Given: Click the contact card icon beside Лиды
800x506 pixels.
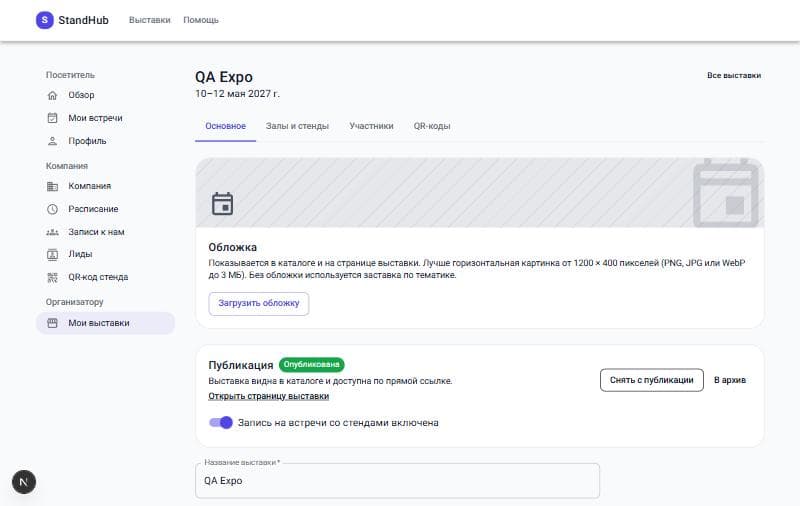Looking at the screenshot, I should click(x=53, y=255).
